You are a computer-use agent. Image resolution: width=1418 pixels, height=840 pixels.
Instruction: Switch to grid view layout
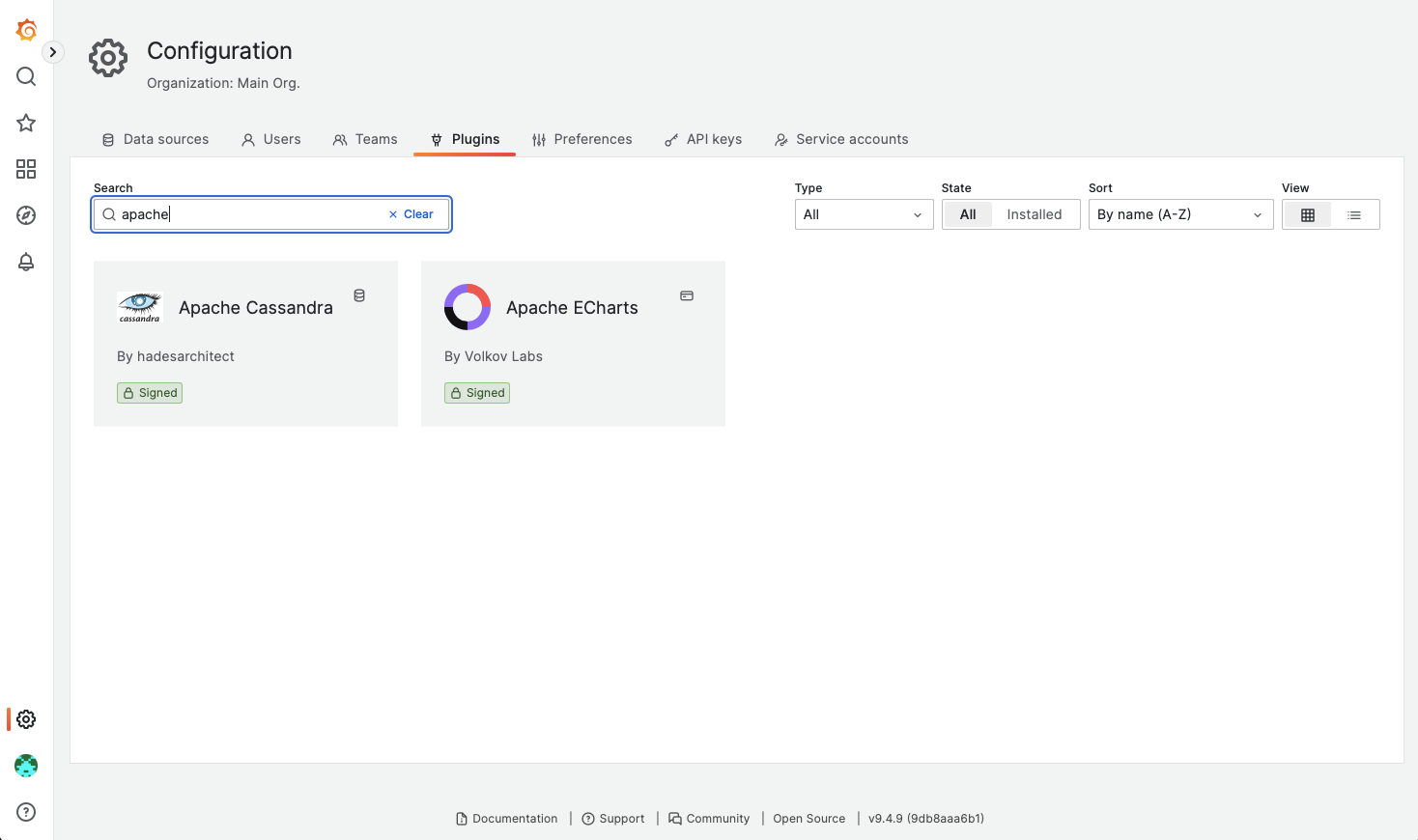point(1308,214)
